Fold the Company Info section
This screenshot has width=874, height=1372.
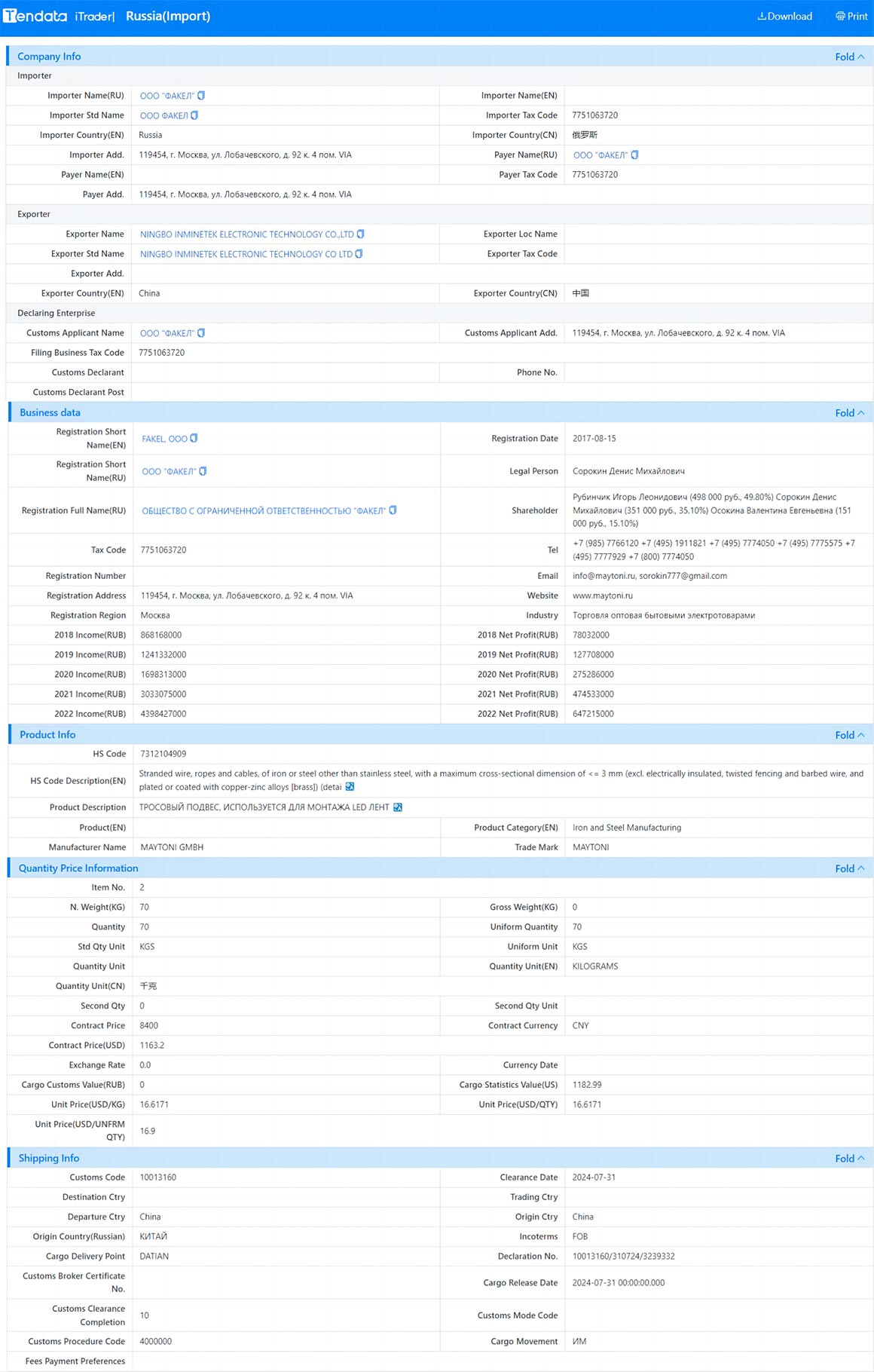849,57
